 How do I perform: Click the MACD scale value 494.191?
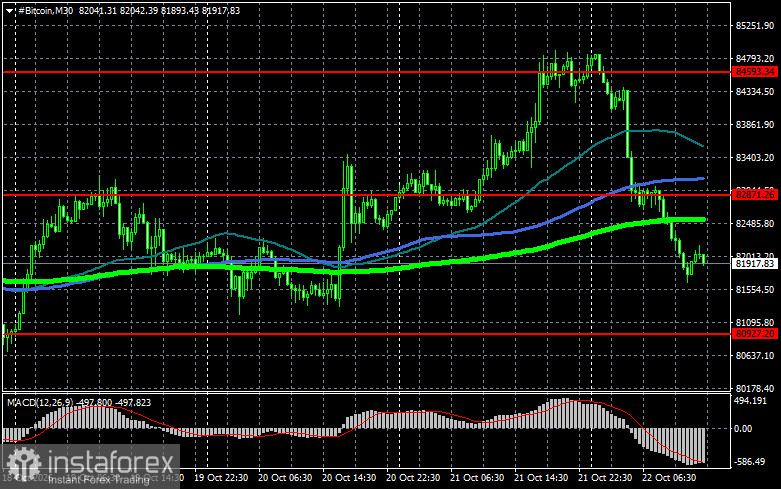751,401
